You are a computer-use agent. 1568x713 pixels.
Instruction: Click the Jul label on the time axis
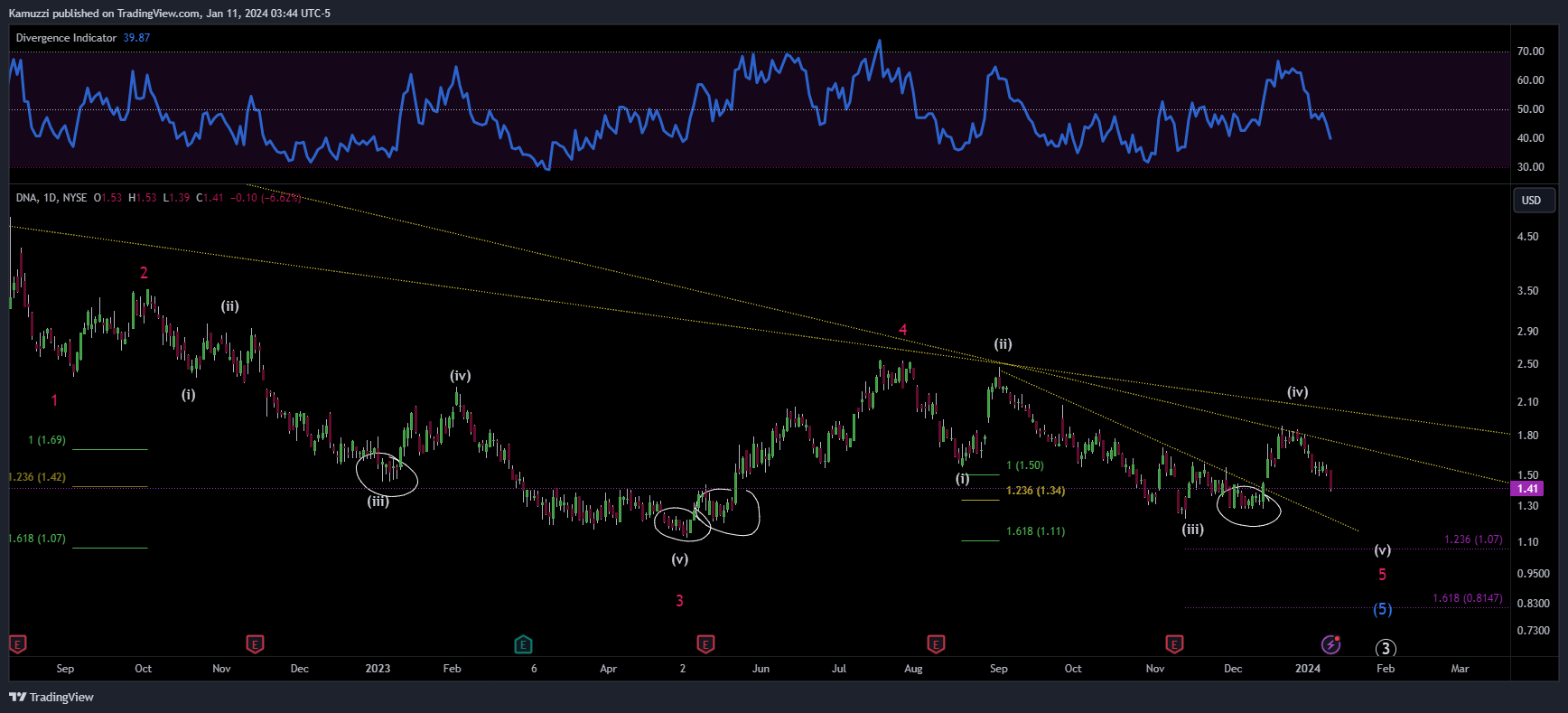click(839, 669)
